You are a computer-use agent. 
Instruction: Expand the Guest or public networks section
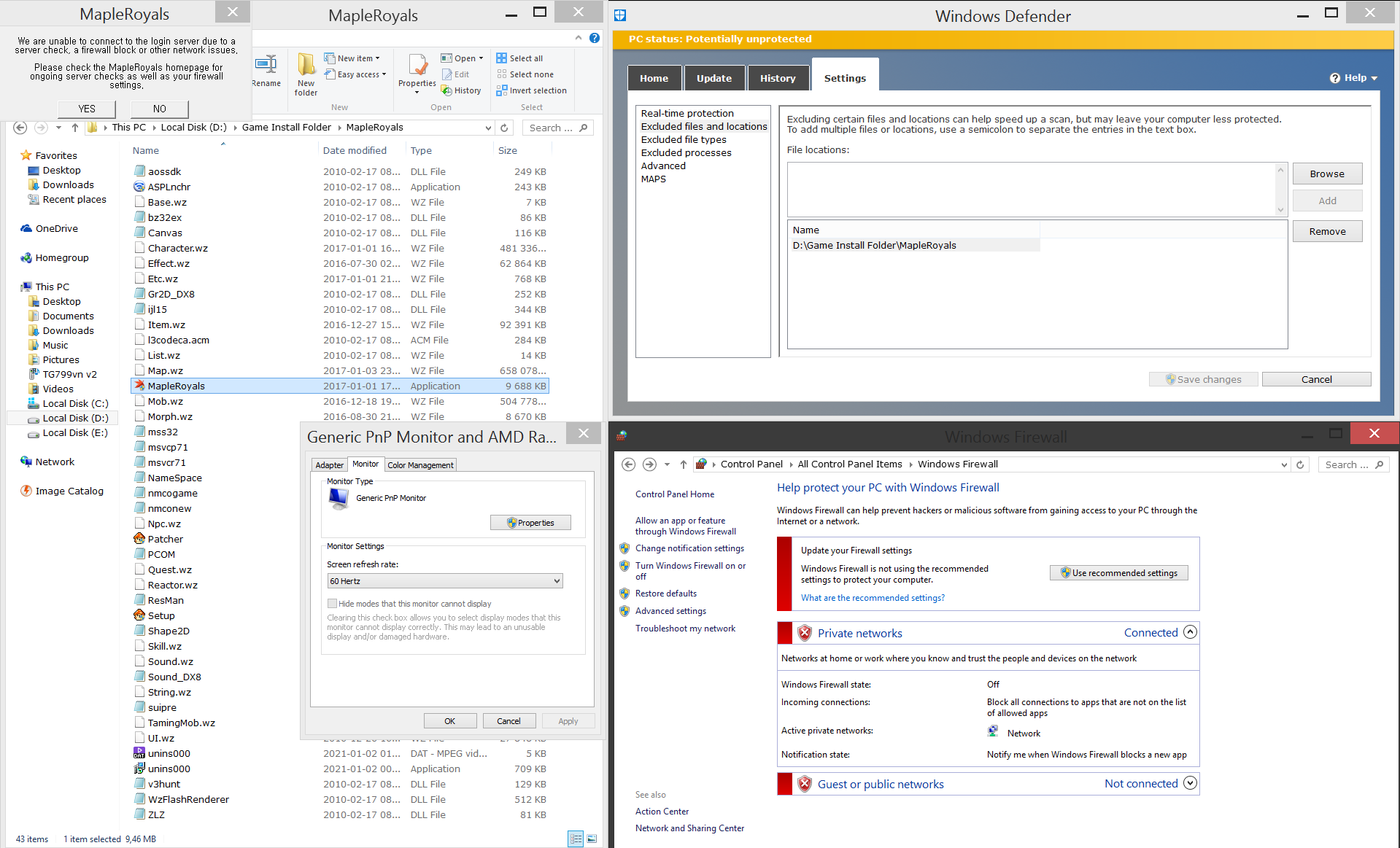(x=1190, y=783)
